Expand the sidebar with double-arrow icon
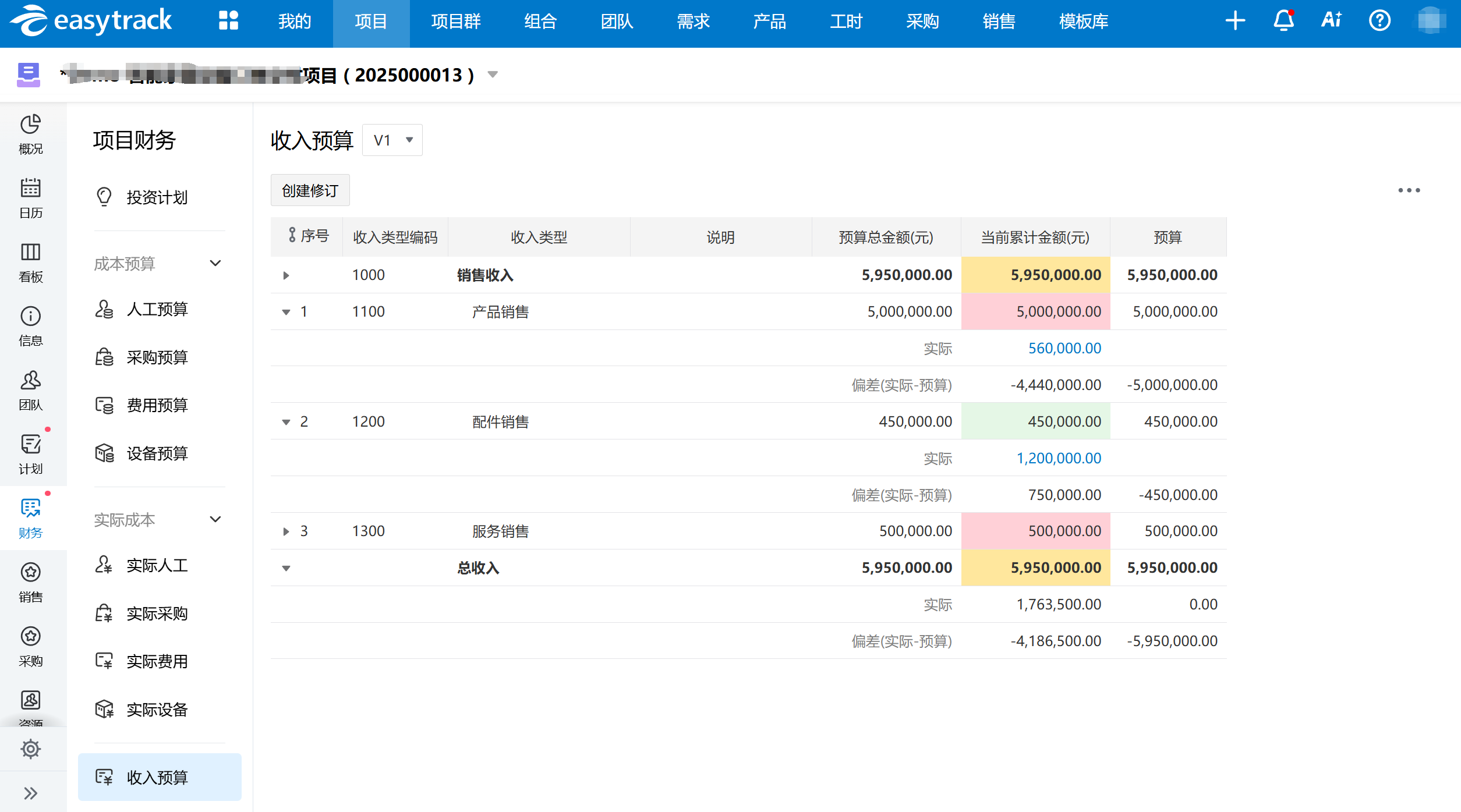This screenshot has width=1461, height=812. click(30, 793)
